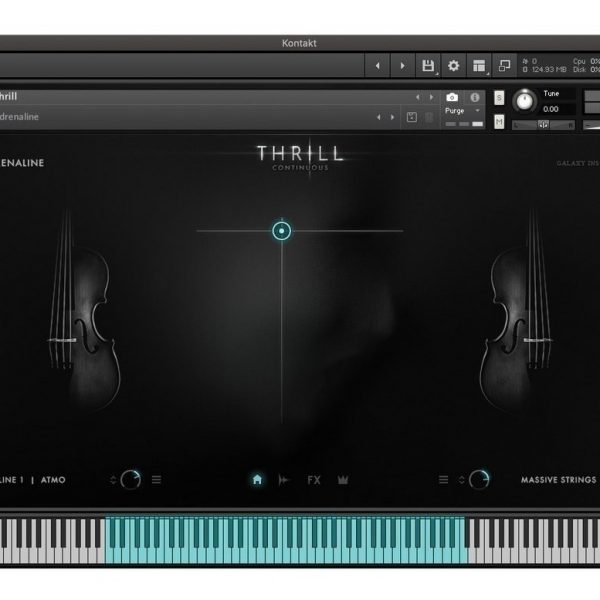
Task: Click MASSIVE STRINGS layer name
Action: (x=558, y=480)
